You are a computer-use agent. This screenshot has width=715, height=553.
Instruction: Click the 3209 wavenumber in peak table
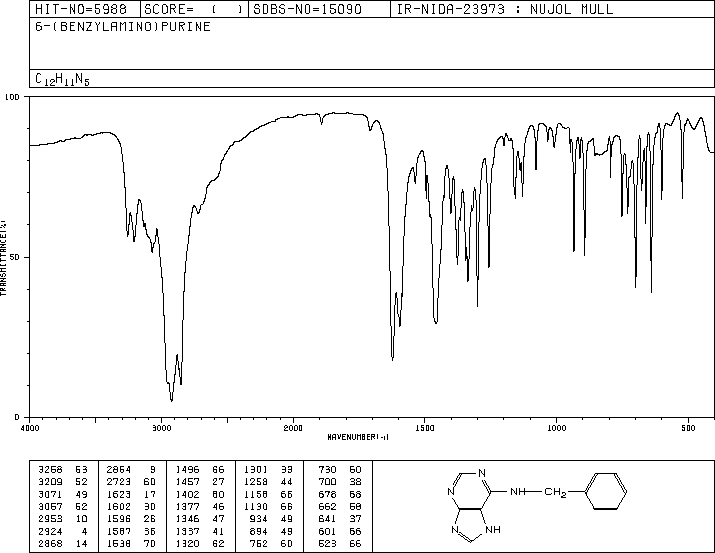tap(50, 482)
